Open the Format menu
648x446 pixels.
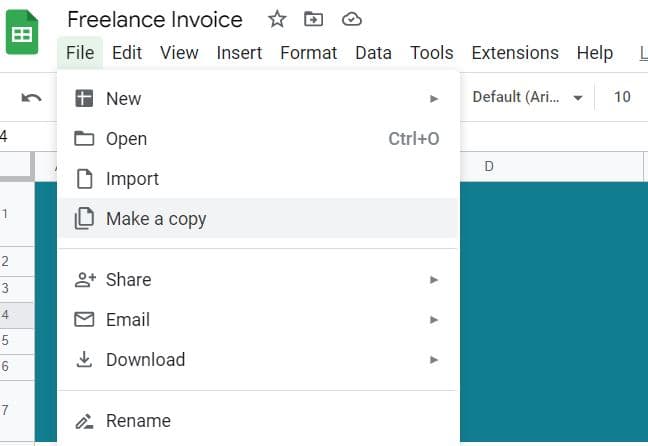pyautogui.click(x=309, y=53)
